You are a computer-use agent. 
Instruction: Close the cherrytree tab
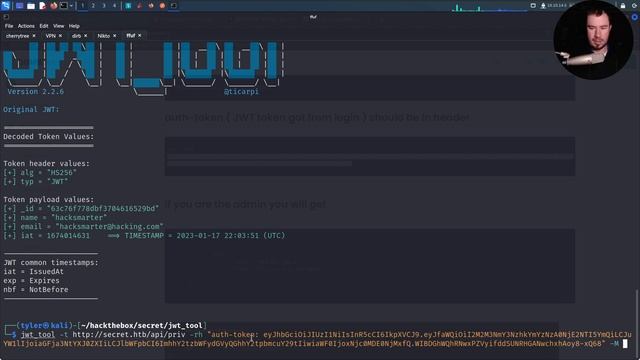[34, 36]
